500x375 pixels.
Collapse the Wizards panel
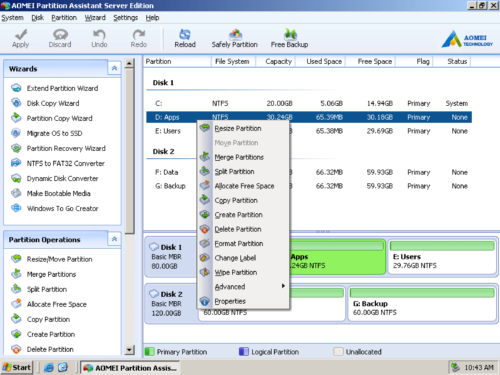(114, 68)
